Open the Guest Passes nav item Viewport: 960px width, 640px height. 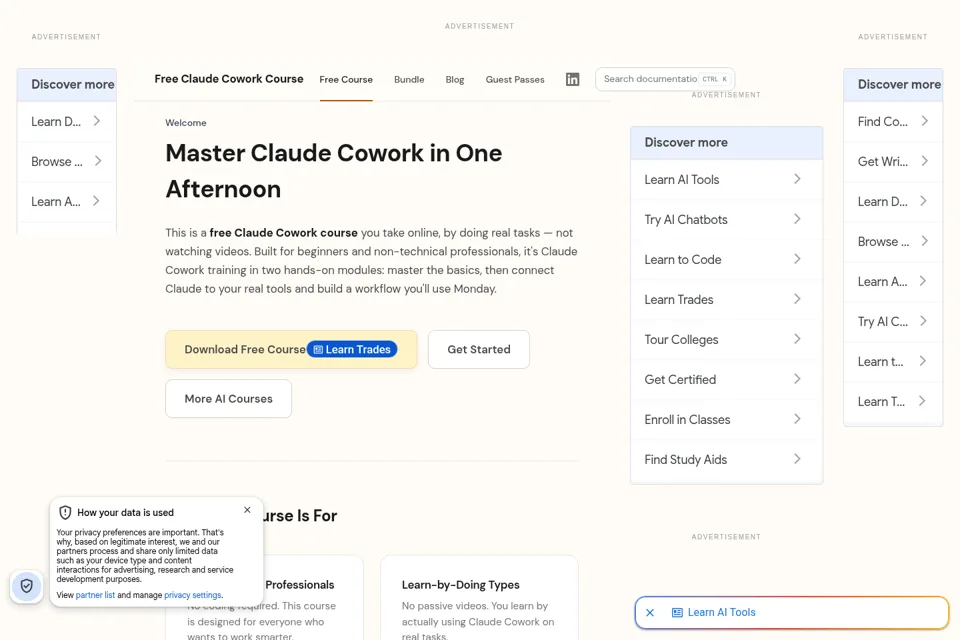[515, 80]
